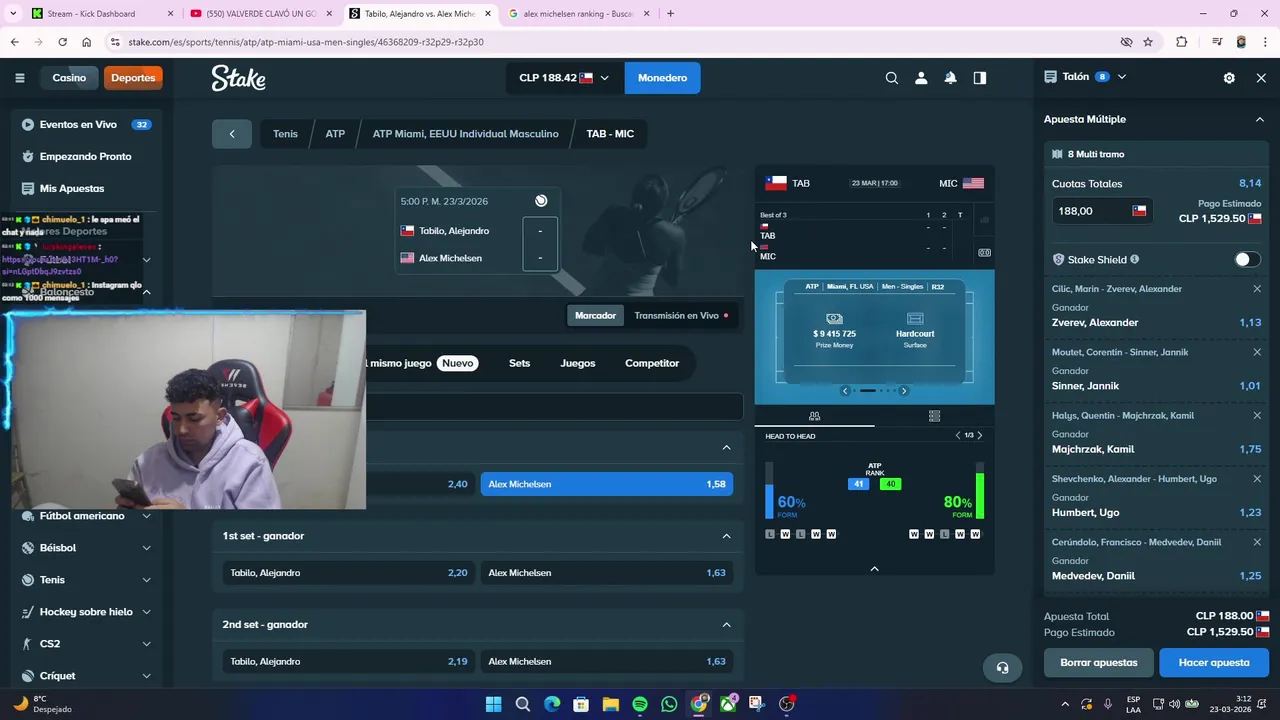Next slide in match info carousel

click(903, 391)
